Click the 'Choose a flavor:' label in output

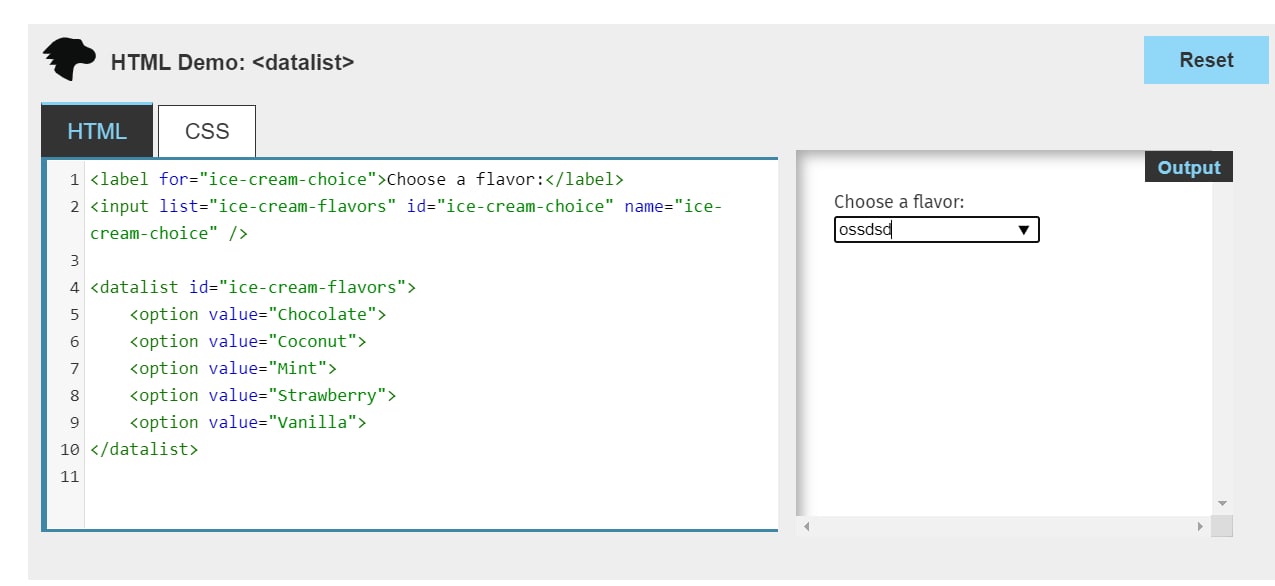899,202
